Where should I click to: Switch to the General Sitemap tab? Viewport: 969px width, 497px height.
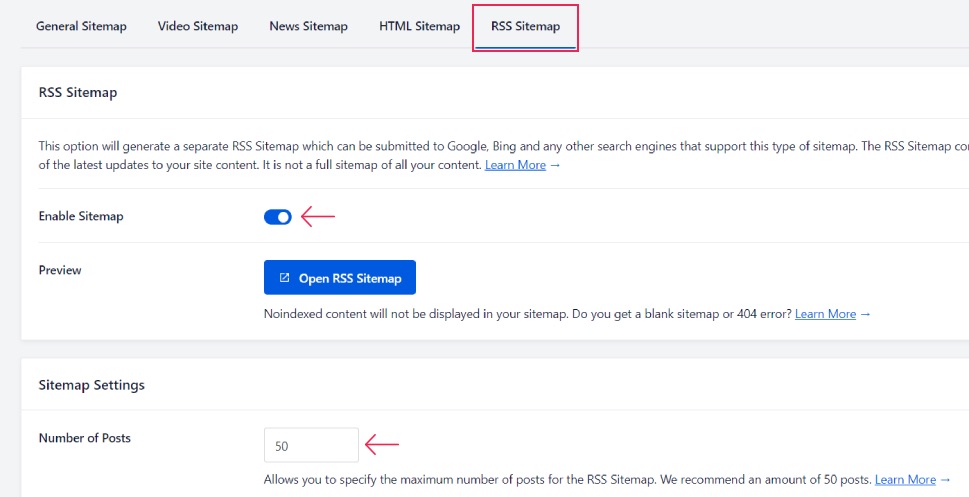(81, 26)
